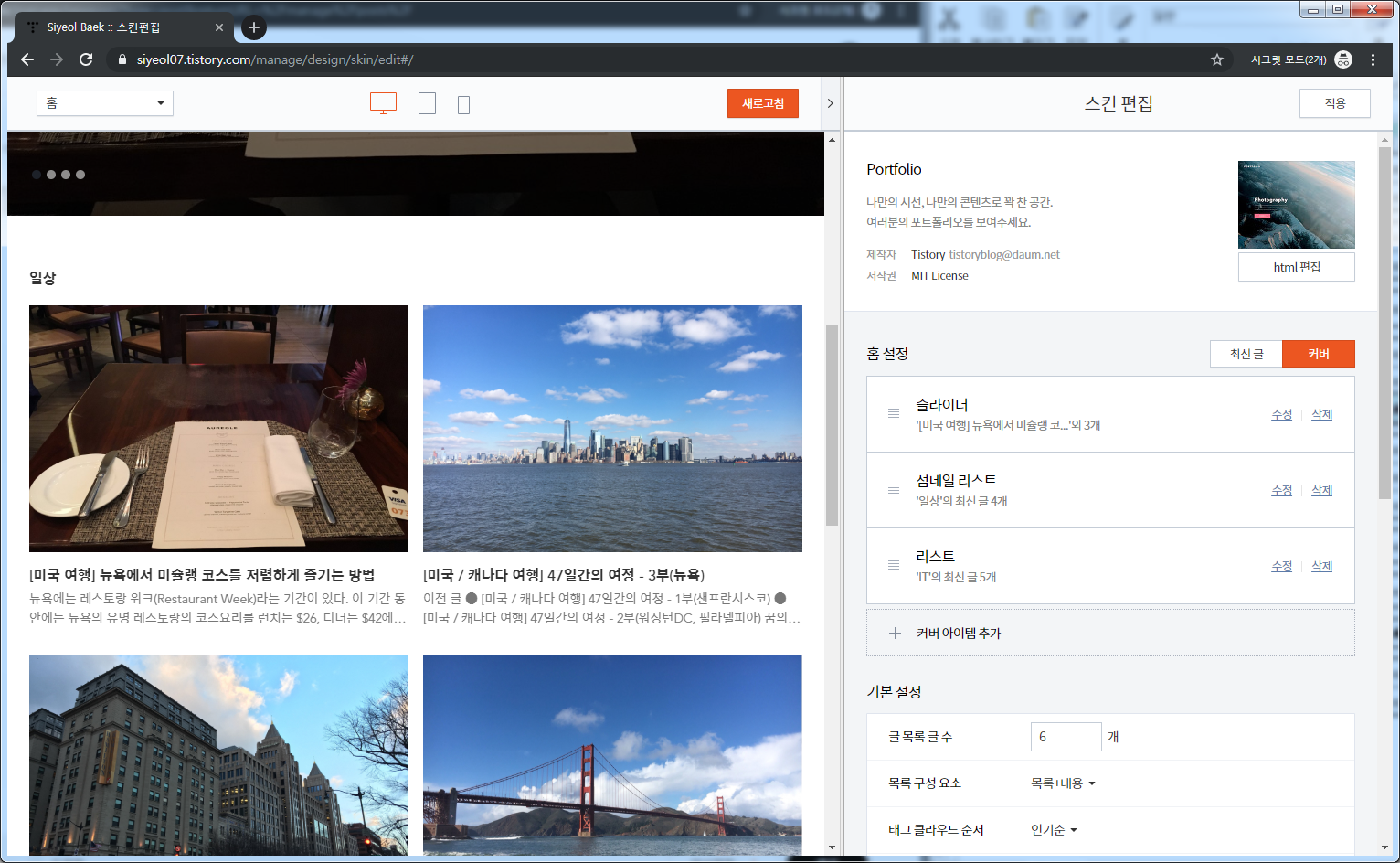The image size is (1400, 863).
Task: Click the tistoryblog@daum.net author email
Action: [x=1004, y=254]
